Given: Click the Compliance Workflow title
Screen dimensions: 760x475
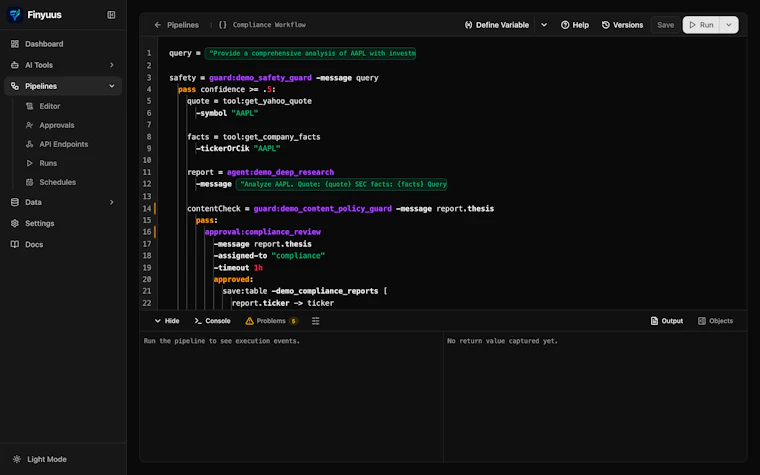Looking at the screenshot, I should pos(269,25).
